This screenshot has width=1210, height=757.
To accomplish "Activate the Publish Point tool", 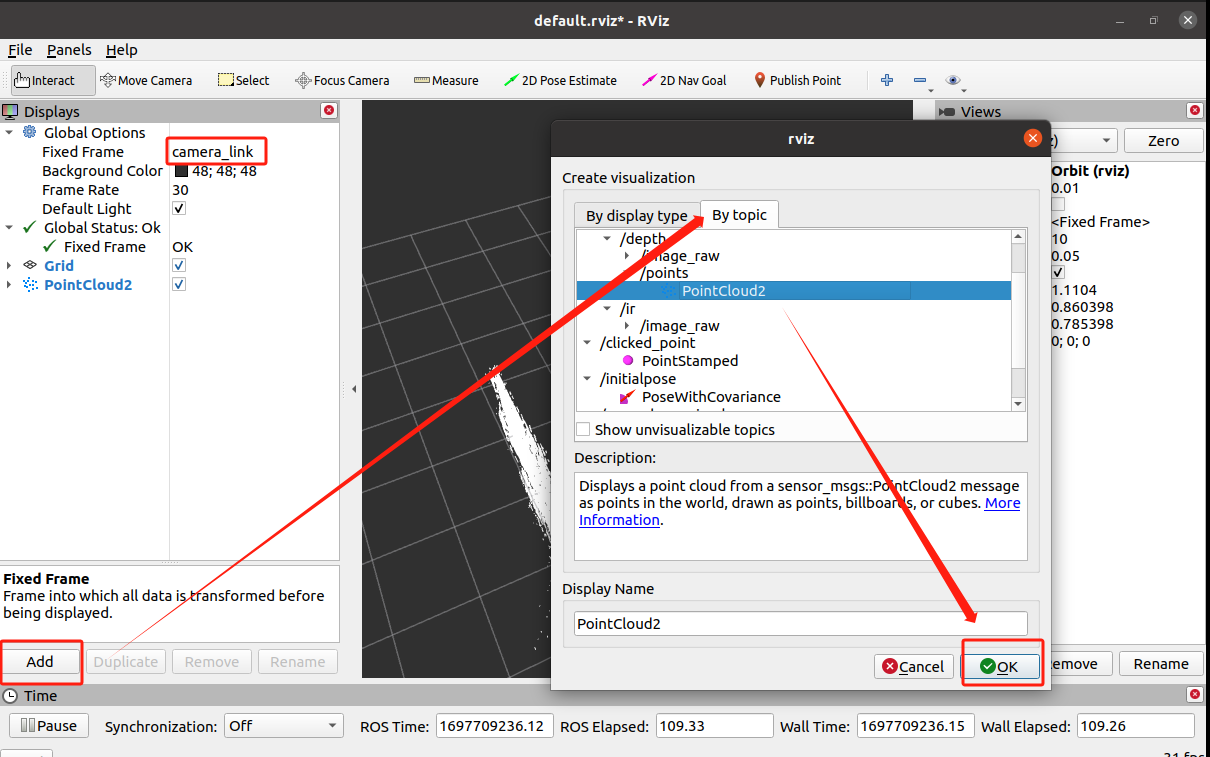I will click(797, 80).
